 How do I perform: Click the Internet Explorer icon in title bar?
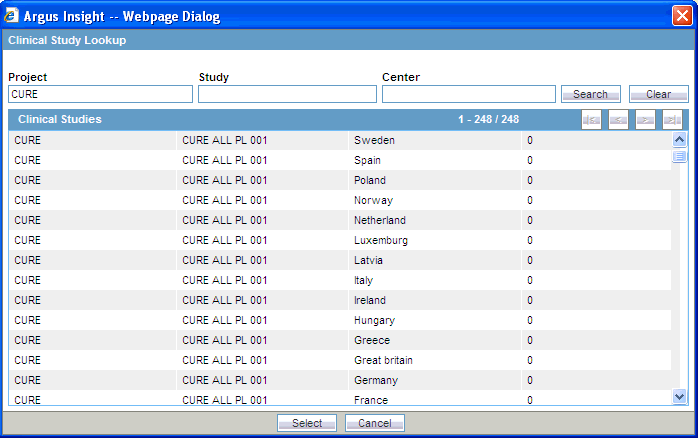(11, 16)
